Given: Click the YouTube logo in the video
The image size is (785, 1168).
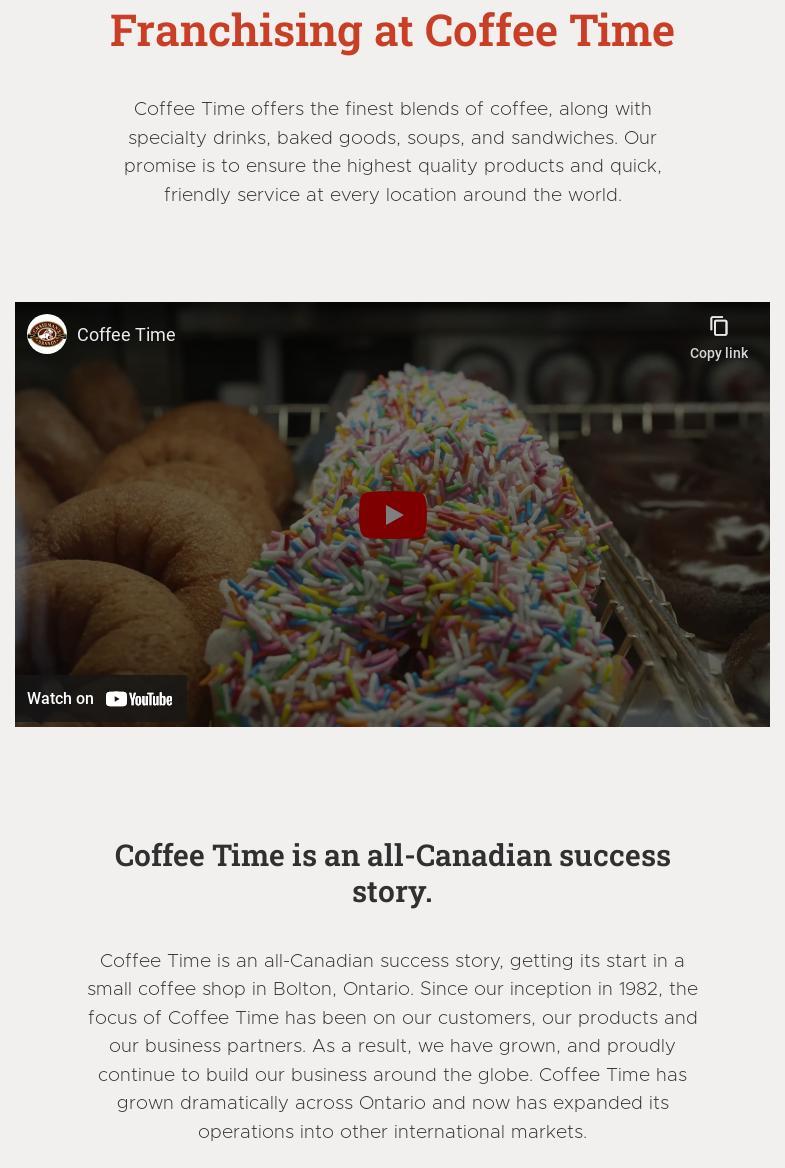Looking at the screenshot, I should pyautogui.click(x=139, y=699).
